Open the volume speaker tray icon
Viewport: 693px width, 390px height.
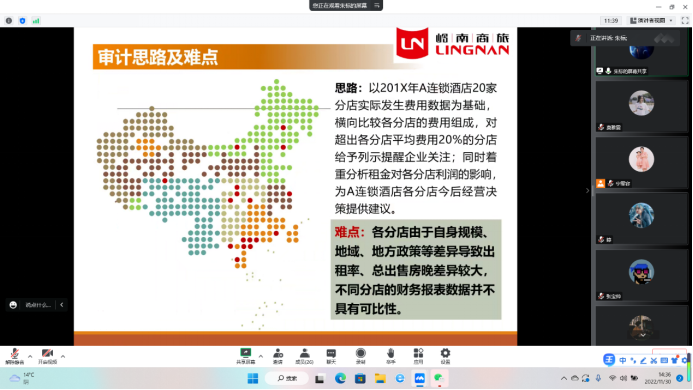pyautogui.click(x=623, y=379)
